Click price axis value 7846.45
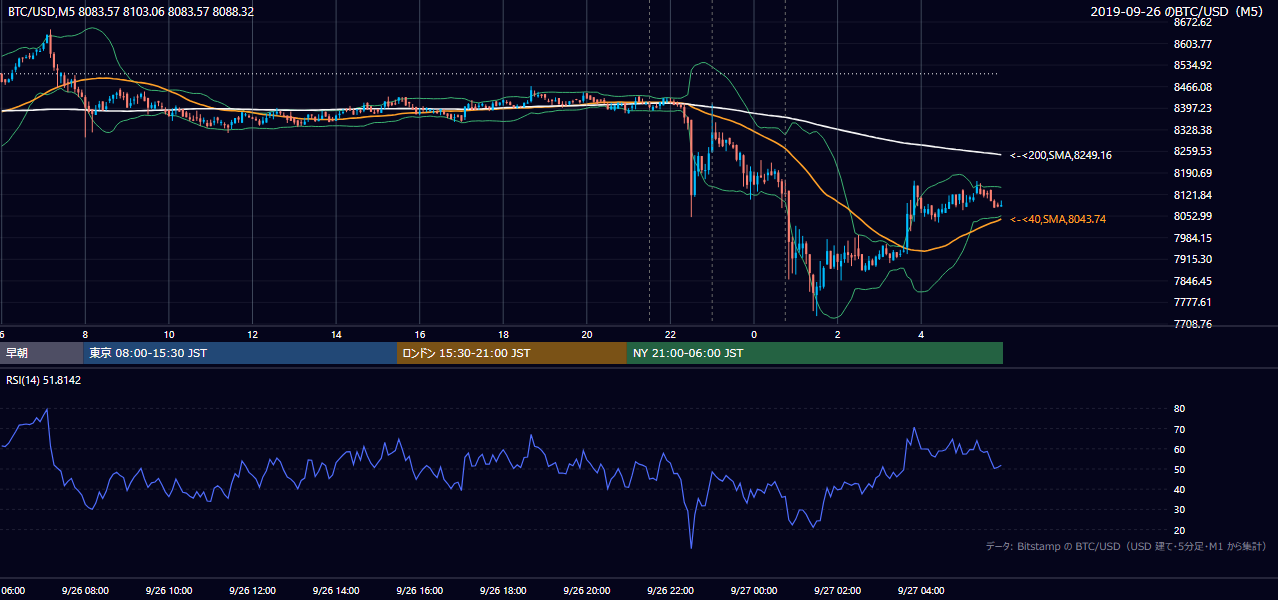1278x600 pixels. click(1193, 281)
